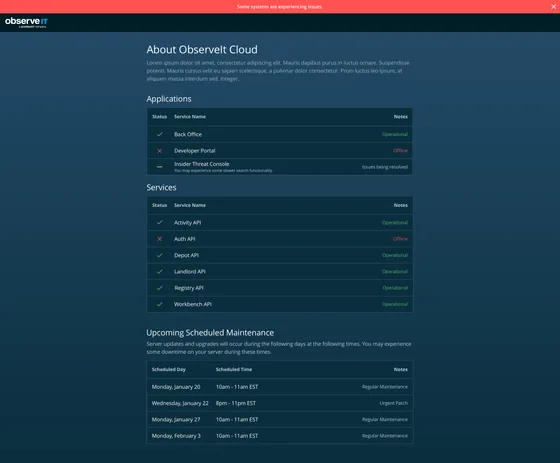Click January 20 Regular Maintenance note
Viewport: 560px width, 463px height.
point(385,387)
